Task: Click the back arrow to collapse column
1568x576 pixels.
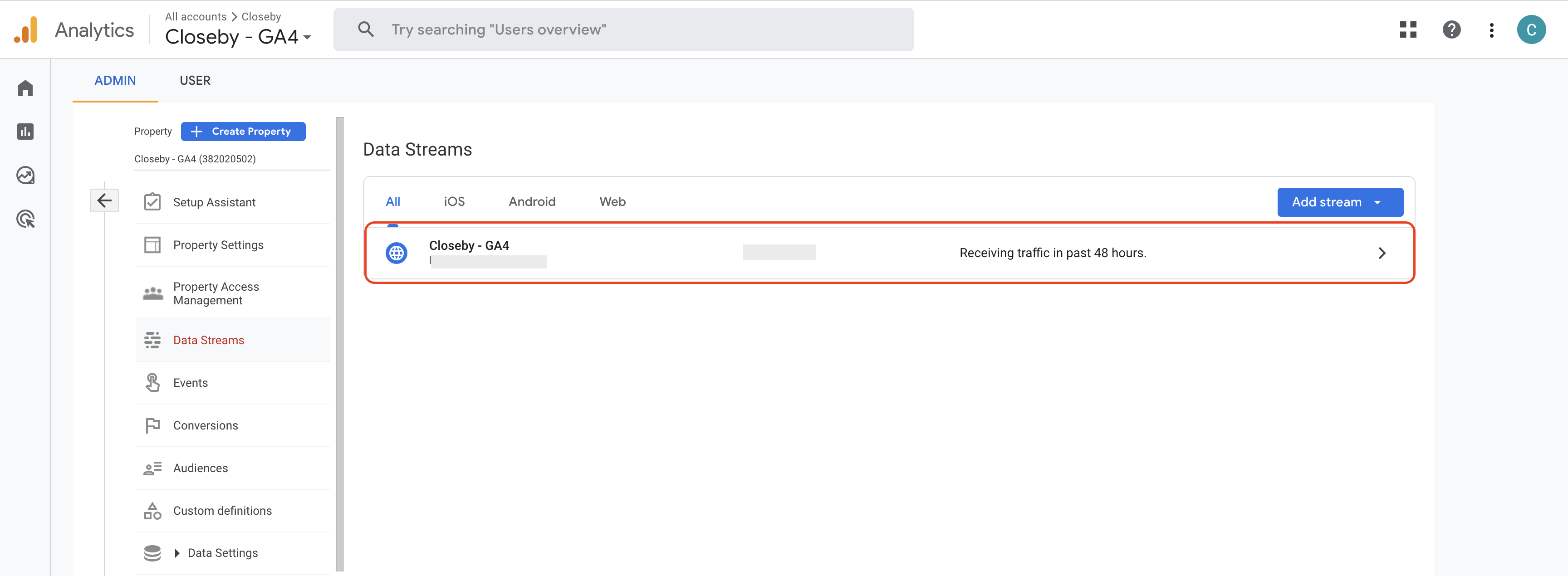Action: (x=104, y=200)
